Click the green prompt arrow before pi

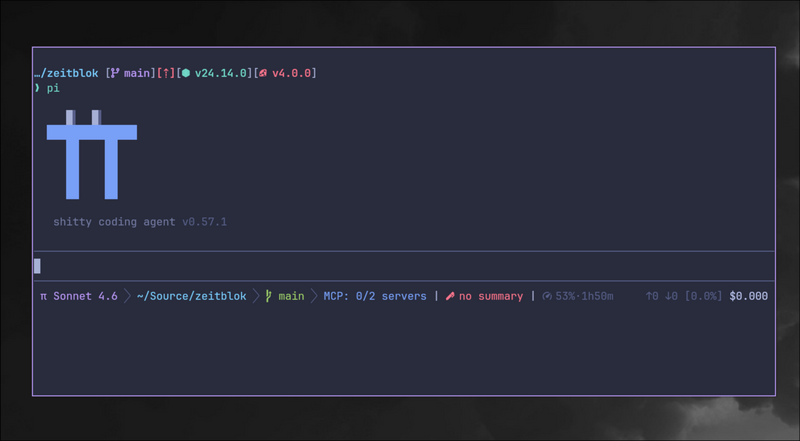coord(37,88)
